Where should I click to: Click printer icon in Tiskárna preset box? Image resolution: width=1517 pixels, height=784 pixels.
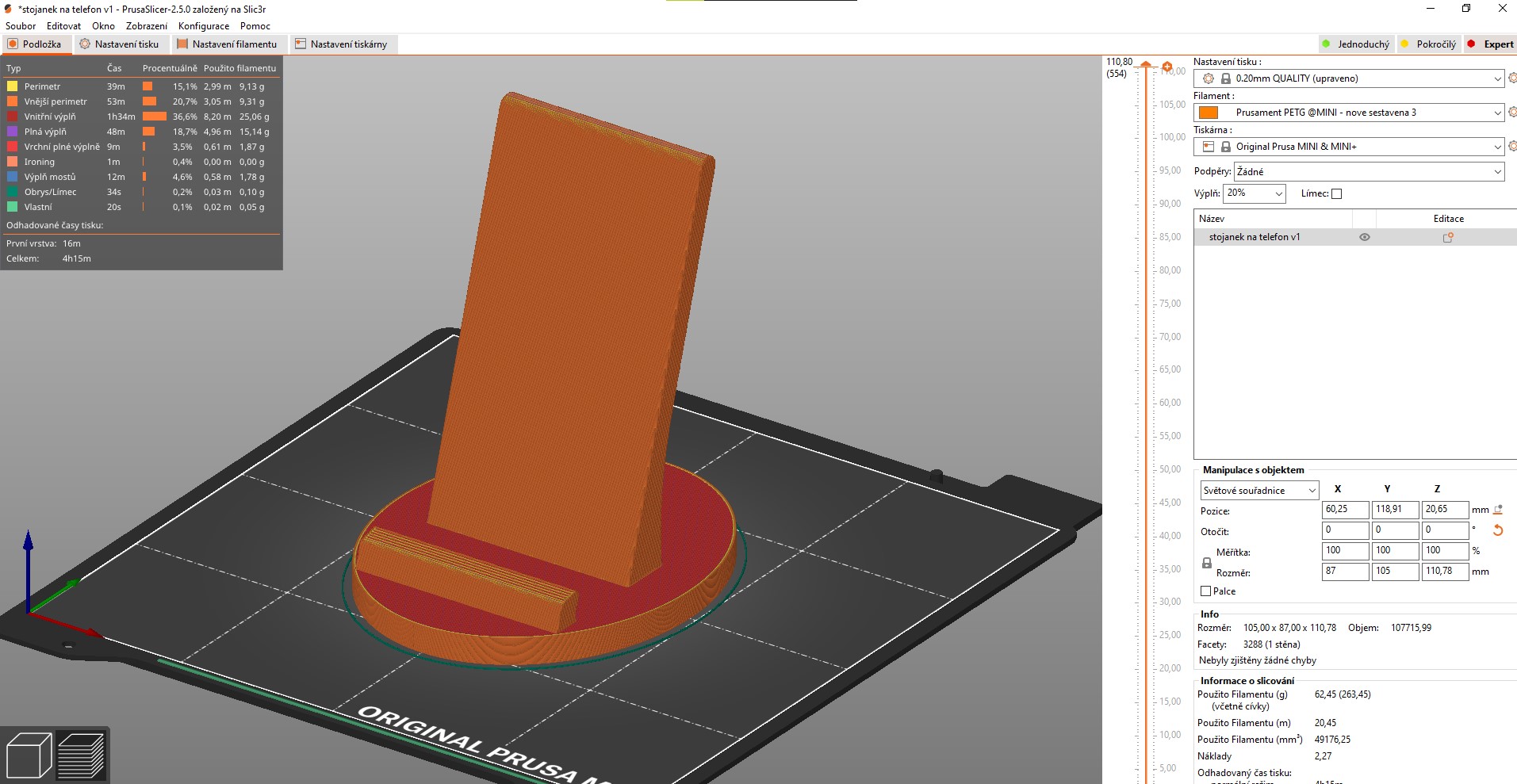click(x=1209, y=147)
